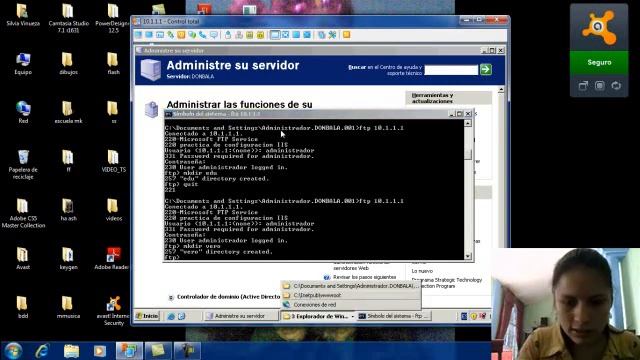Open the escuela mk folder
Viewport: 640px width, 360px height.
tap(68, 113)
